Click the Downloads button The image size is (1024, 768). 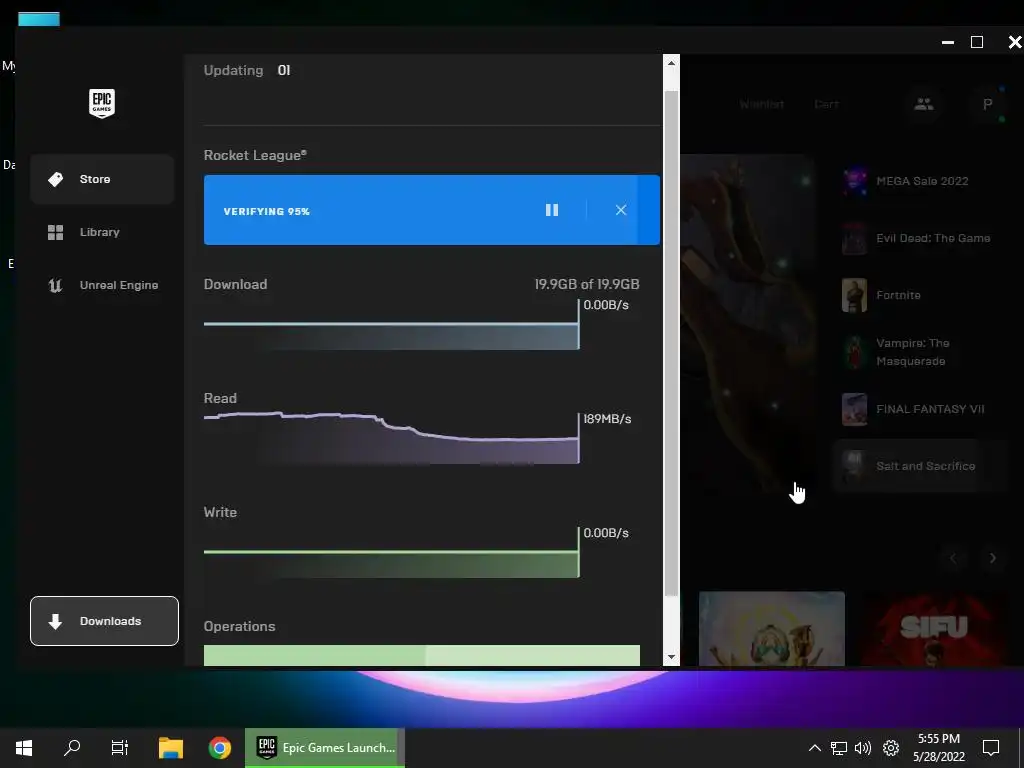[104, 621]
